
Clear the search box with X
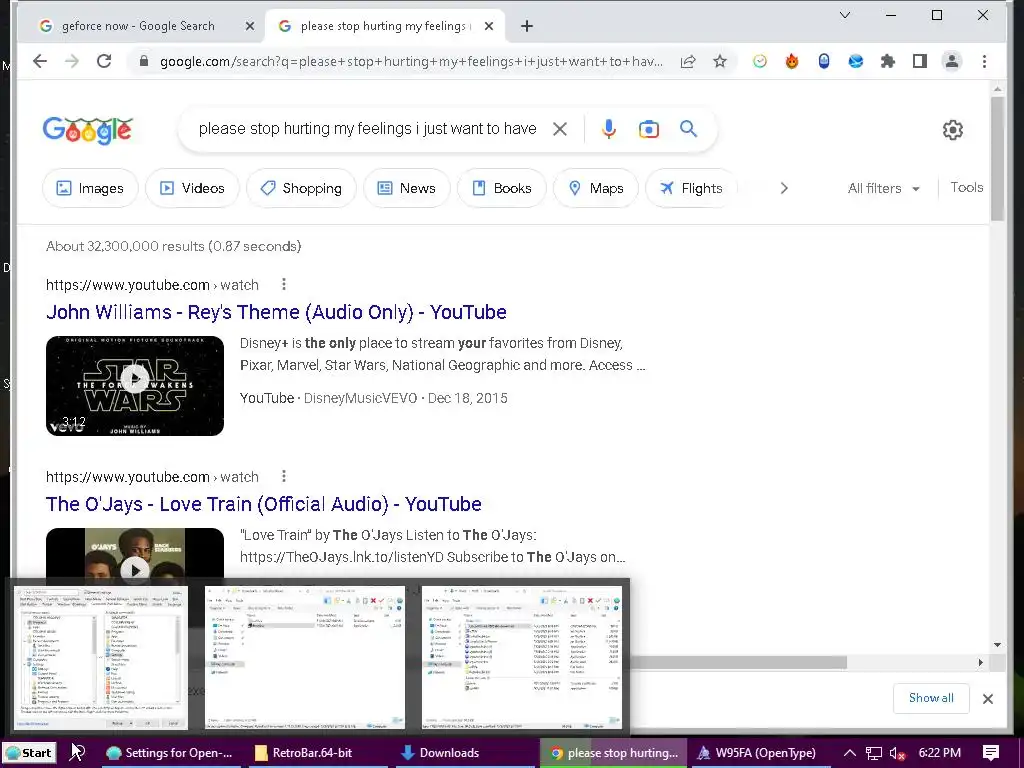click(560, 129)
